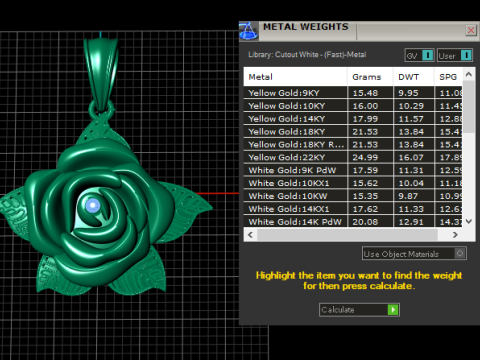Screen dimensions: 480x360
Task: Click the 20.08 grams value
Action: click(365, 222)
